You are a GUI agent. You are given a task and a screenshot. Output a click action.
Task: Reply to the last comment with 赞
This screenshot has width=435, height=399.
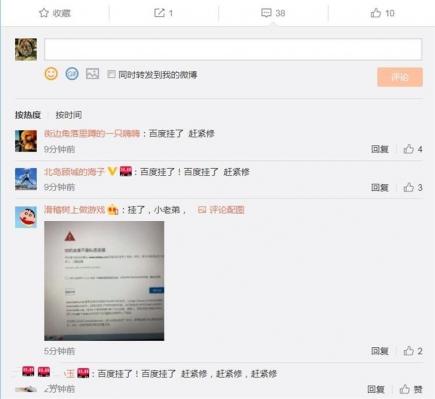pyautogui.click(x=376, y=389)
